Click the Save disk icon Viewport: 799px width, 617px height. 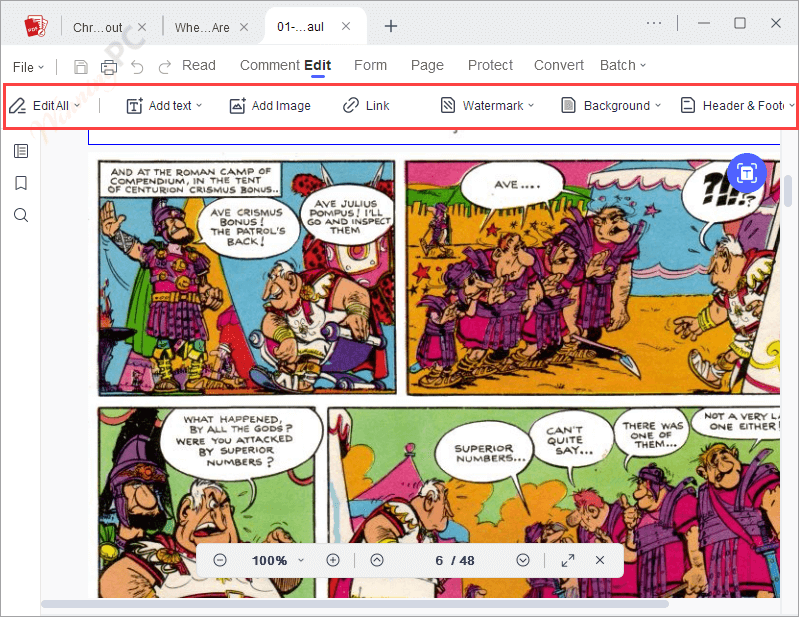[x=81, y=67]
